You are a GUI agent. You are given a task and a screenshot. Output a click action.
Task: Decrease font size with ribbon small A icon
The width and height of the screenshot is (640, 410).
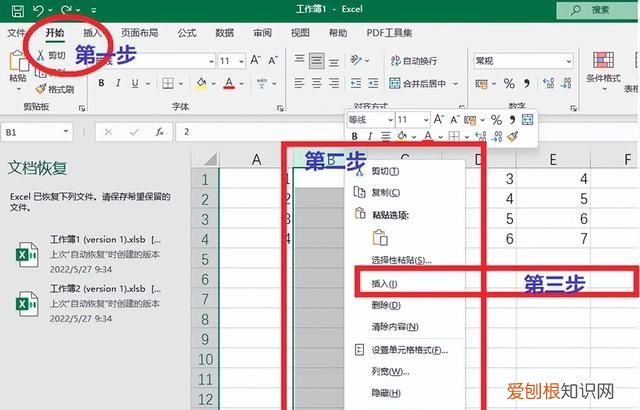click(x=273, y=61)
